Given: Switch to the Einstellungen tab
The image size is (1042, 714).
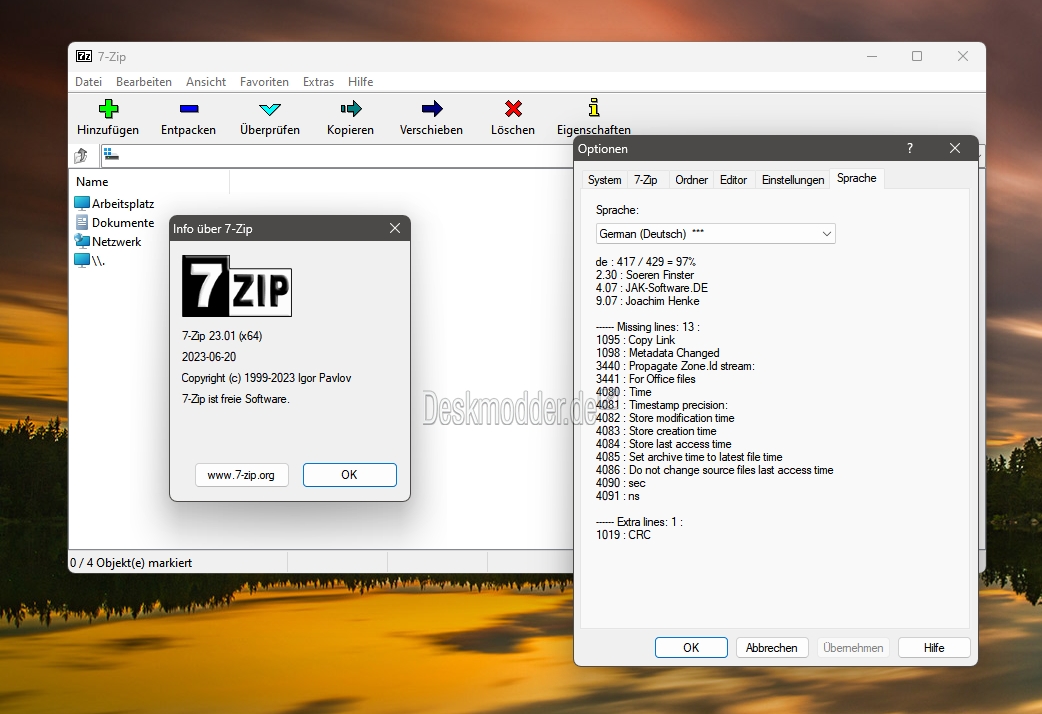Looking at the screenshot, I should tap(793, 179).
